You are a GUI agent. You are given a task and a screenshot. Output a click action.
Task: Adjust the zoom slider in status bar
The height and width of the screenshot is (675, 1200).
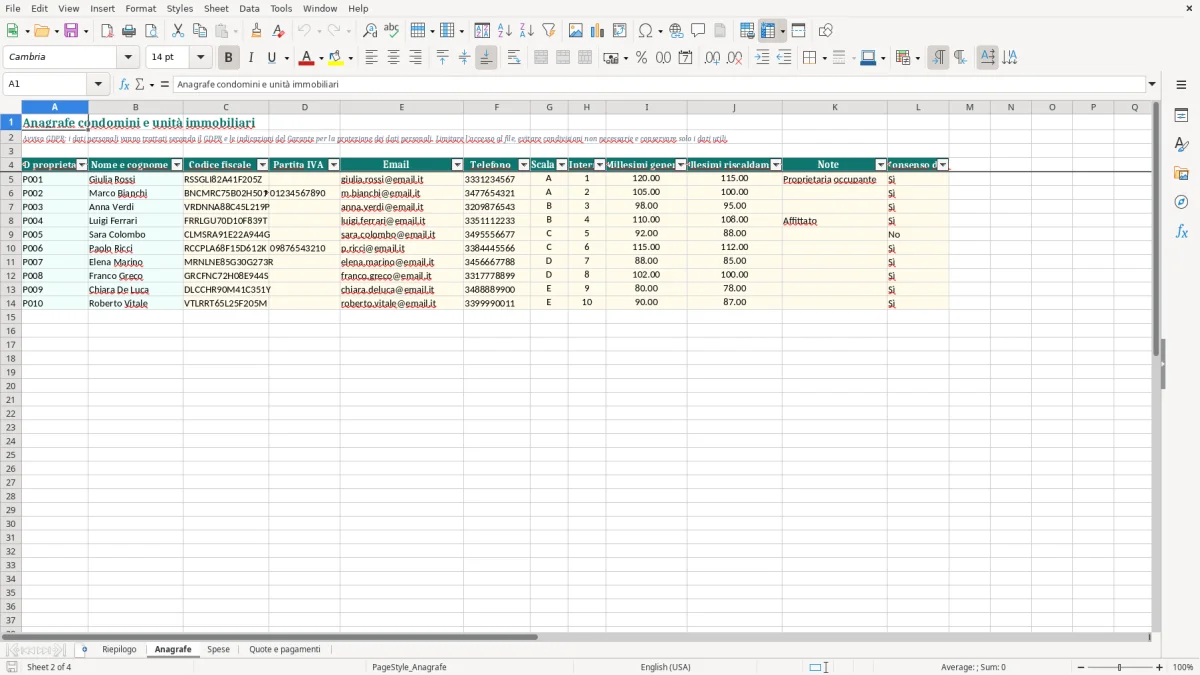pyautogui.click(x=1120, y=667)
